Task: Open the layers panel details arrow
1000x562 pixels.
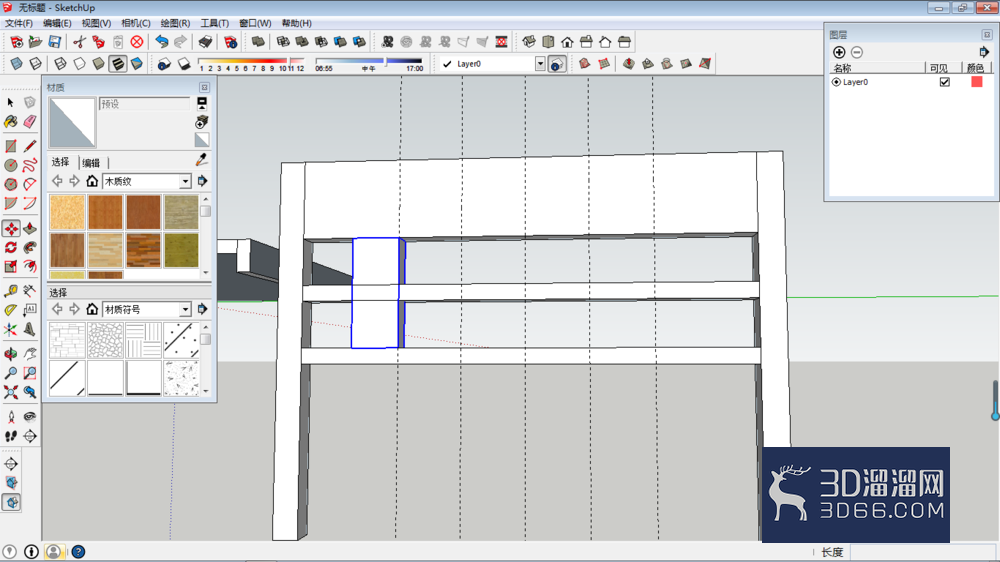Action: [x=983, y=52]
